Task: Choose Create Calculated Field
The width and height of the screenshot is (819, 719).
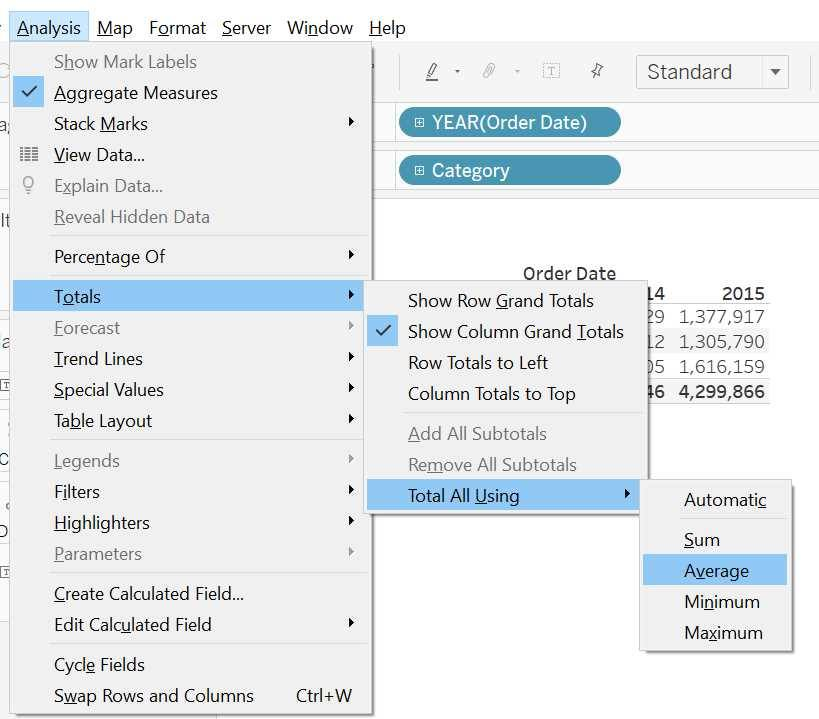Action: [148, 594]
